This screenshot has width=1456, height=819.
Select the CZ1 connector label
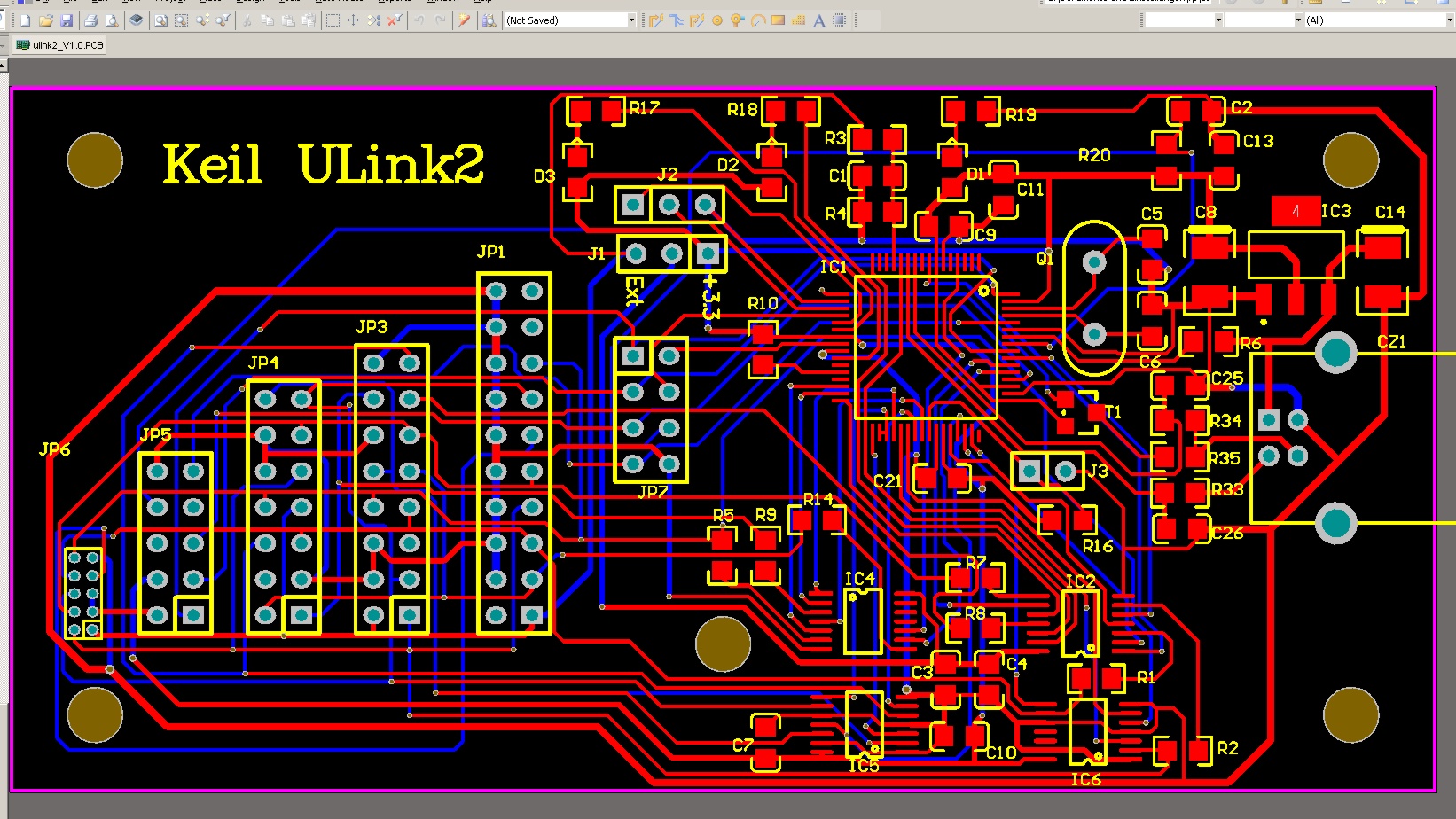(1391, 342)
